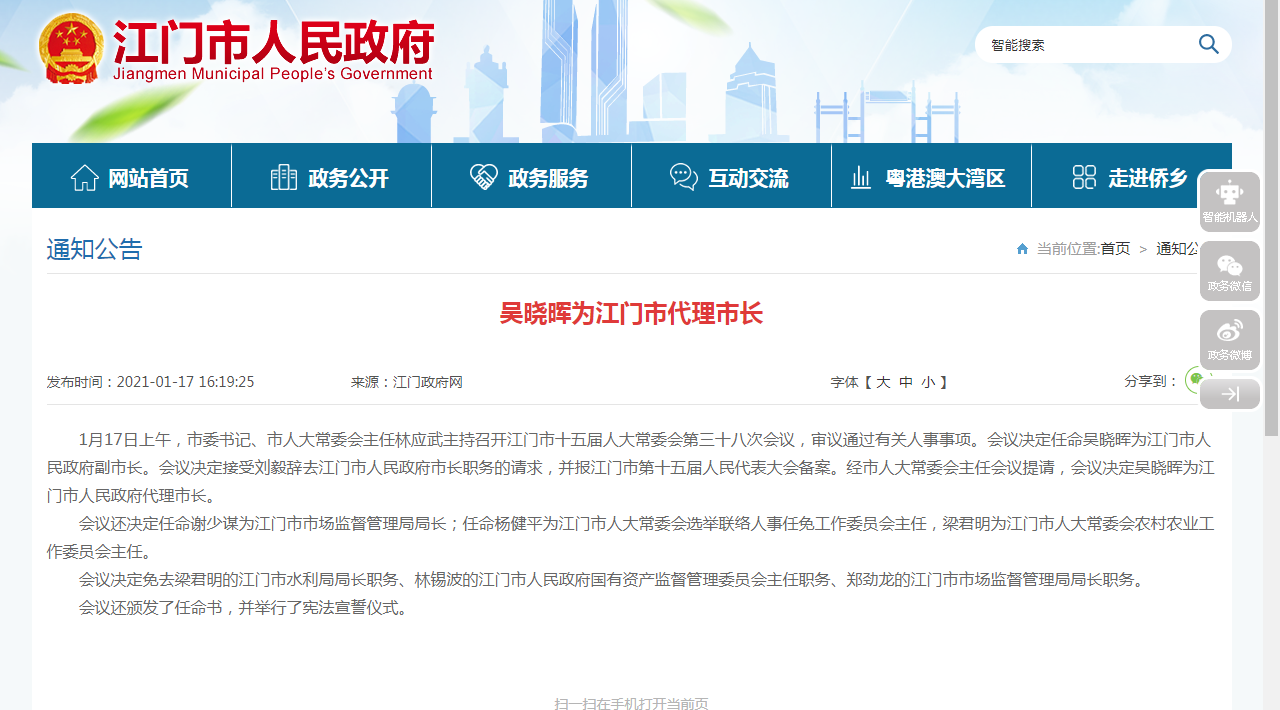
Task: Click the bar-chart icon beside 粤港澳大湾区
Action: coord(861,176)
